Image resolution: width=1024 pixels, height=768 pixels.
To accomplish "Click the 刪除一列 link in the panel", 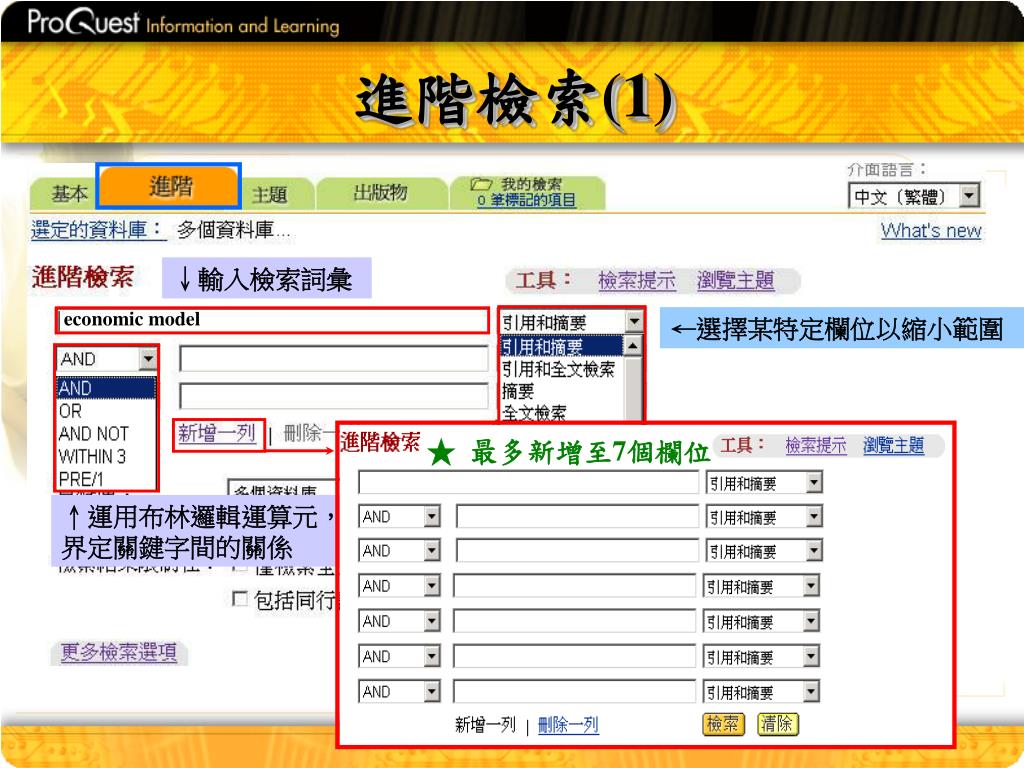I will click(x=568, y=725).
